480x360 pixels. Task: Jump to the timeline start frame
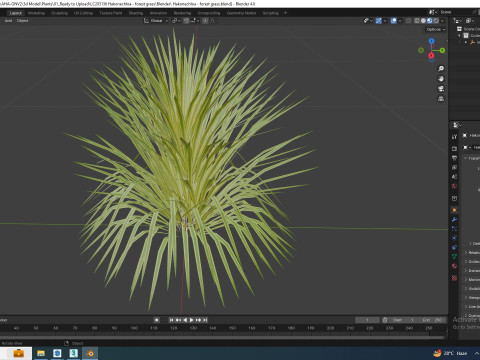point(171,320)
